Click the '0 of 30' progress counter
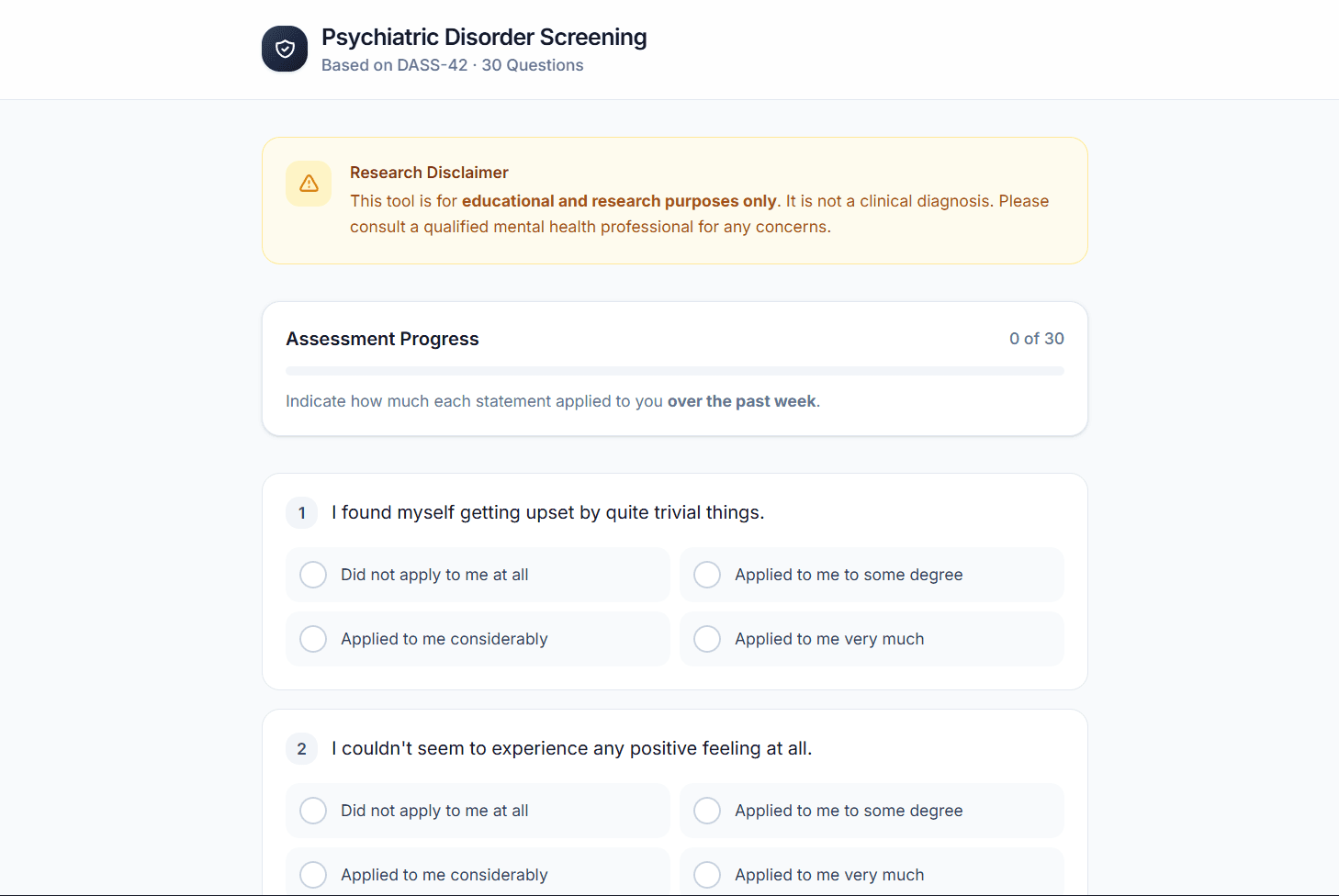This screenshot has width=1339, height=896. tap(1037, 339)
